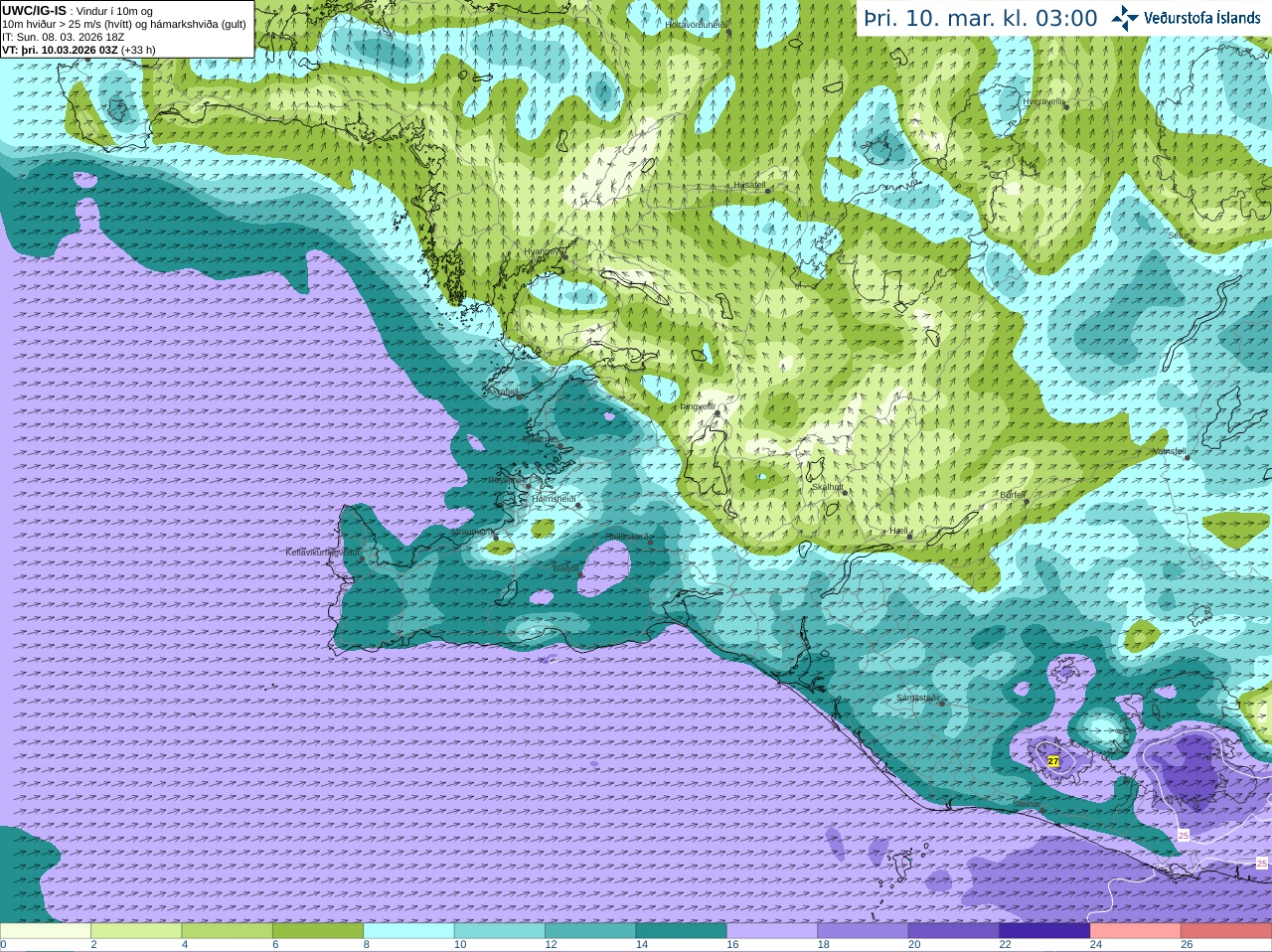The width and height of the screenshot is (1272, 952).
Task: Click the legend tick value 16
Action: click(x=732, y=945)
